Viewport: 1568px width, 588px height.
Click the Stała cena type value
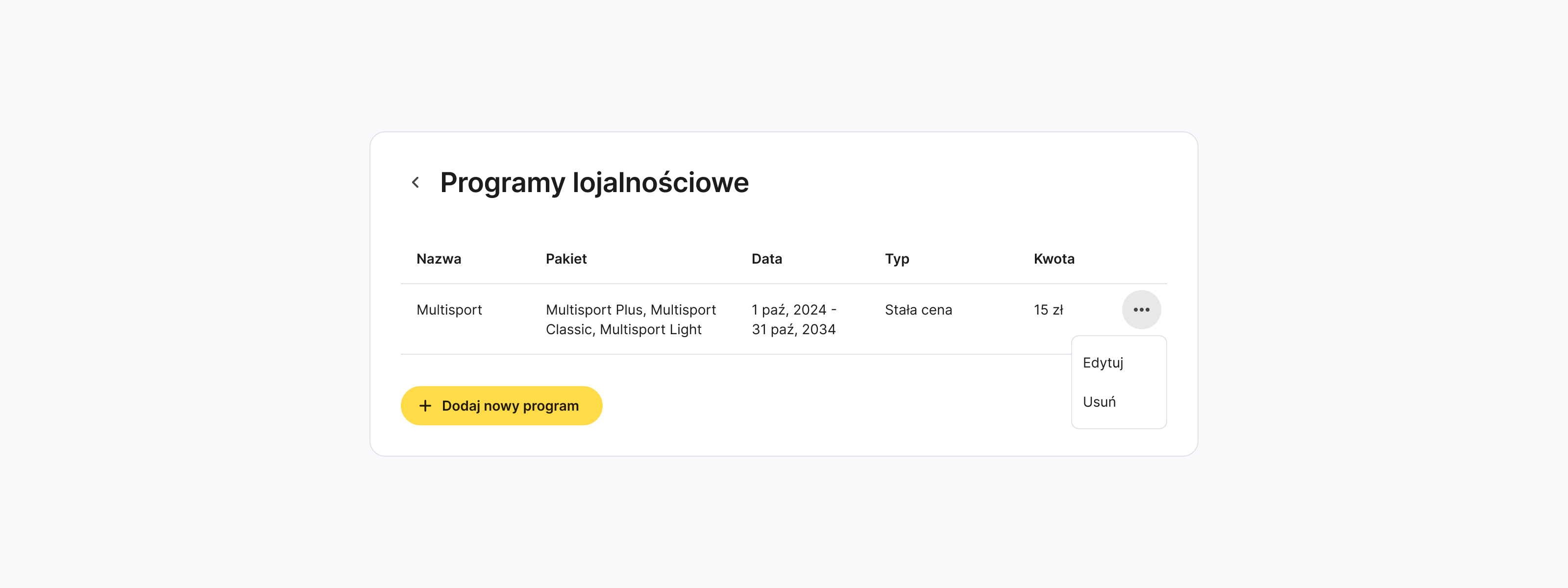click(919, 309)
